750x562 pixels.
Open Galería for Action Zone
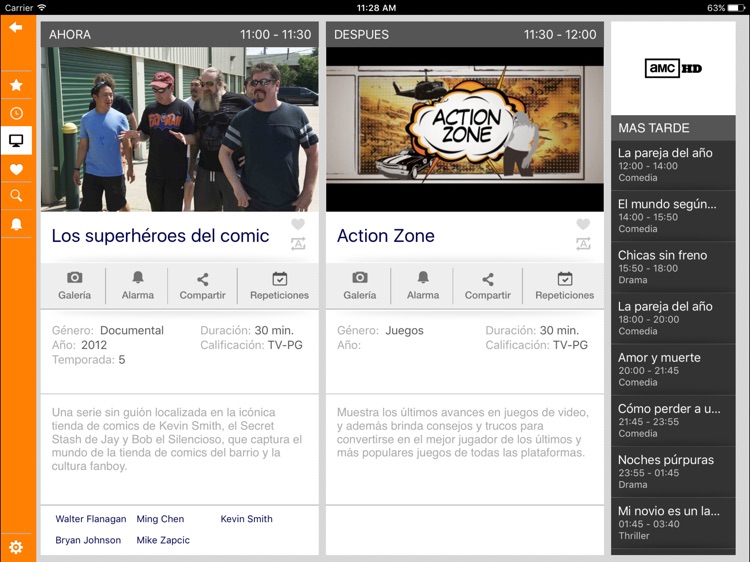click(360, 286)
